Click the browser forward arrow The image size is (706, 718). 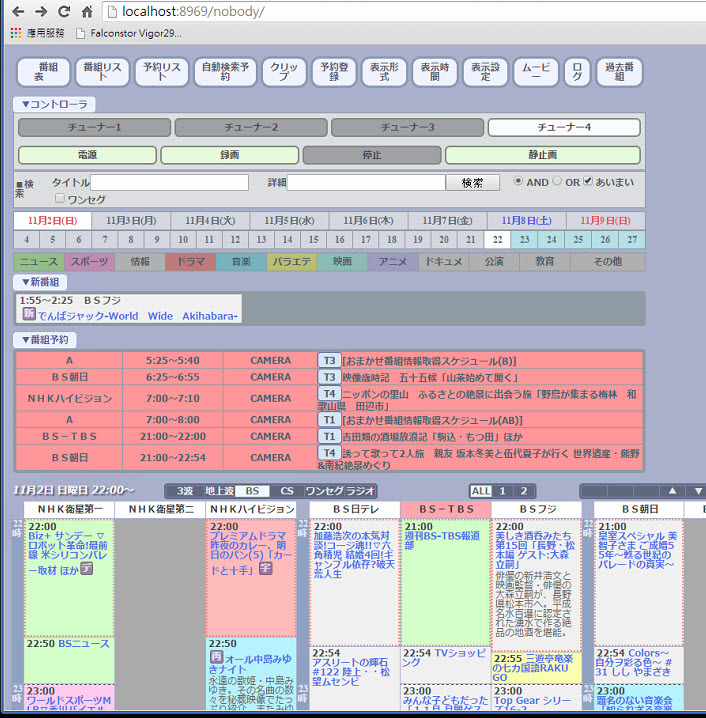click(41, 12)
